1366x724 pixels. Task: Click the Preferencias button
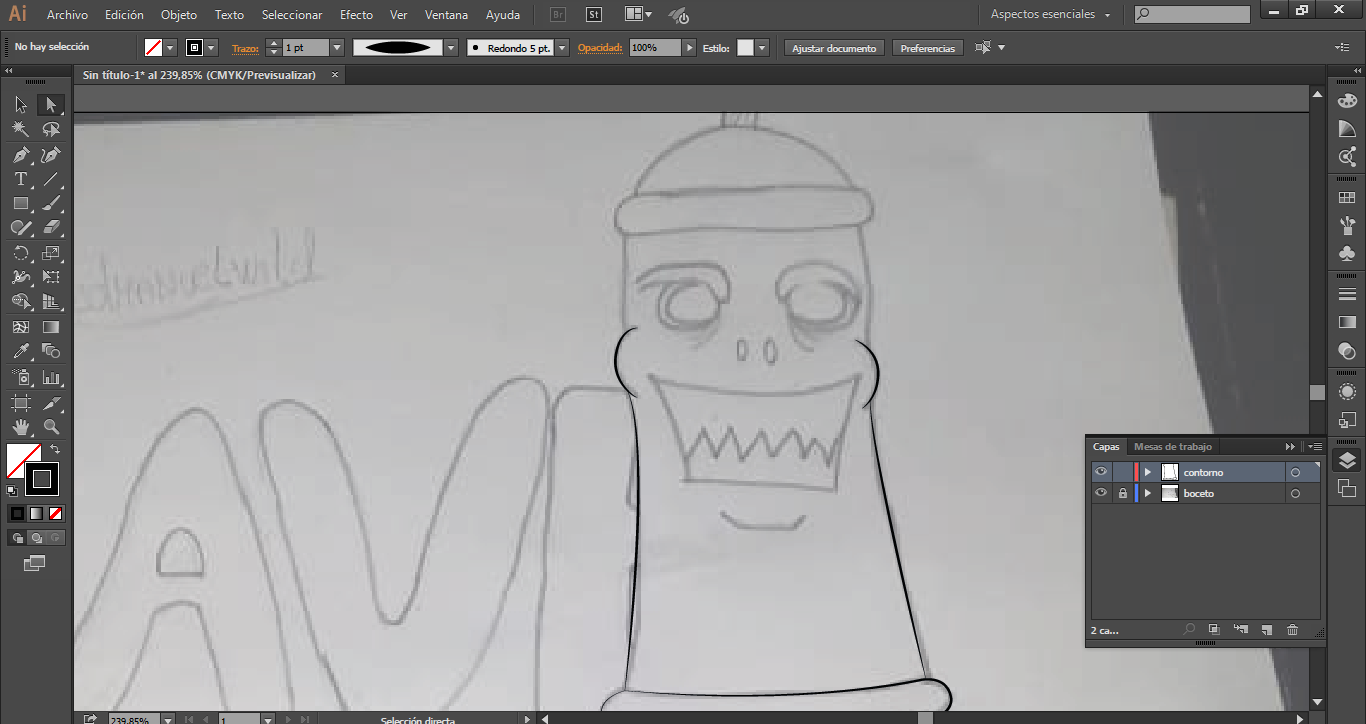[928, 48]
